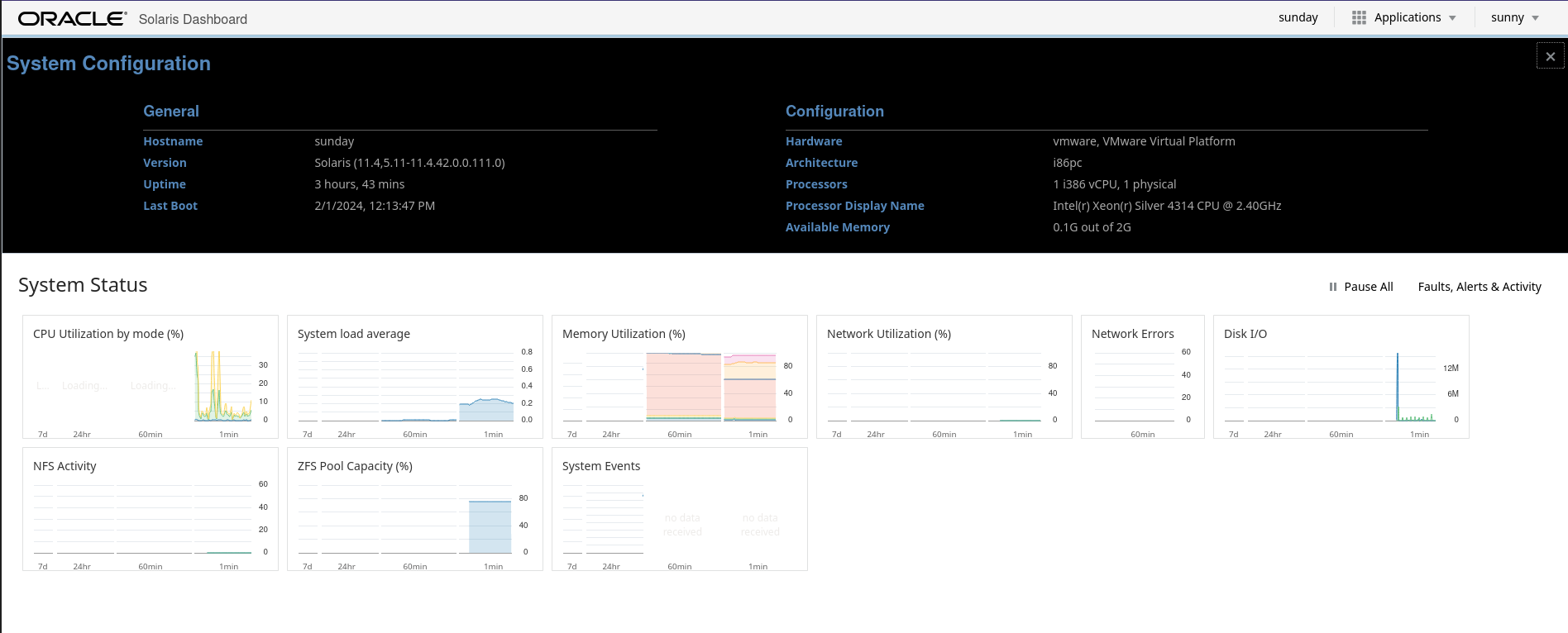
Task: Close the System Configuration panel
Action: pos(1550,56)
